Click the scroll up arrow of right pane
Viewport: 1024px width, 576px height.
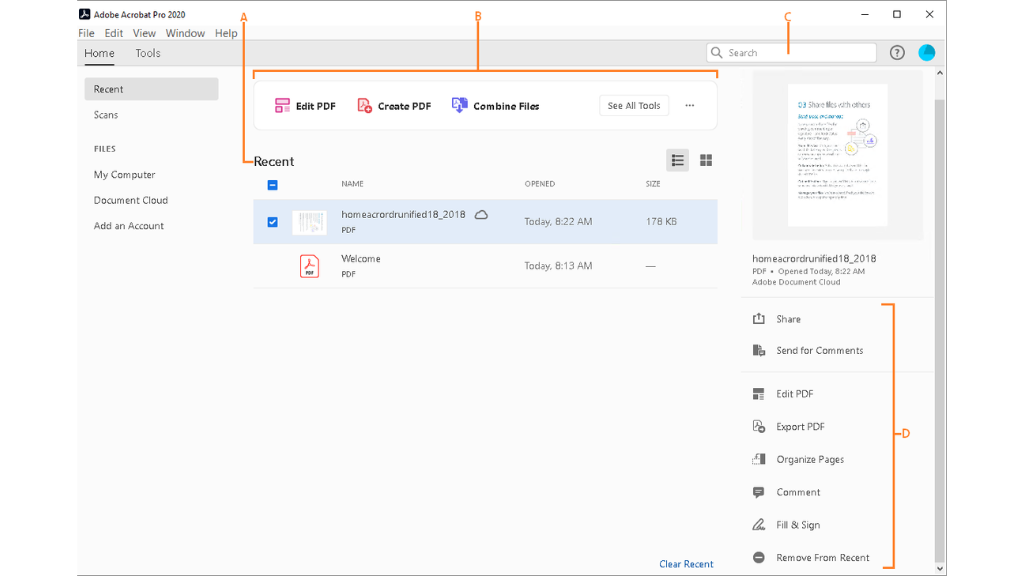tap(940, 73)
